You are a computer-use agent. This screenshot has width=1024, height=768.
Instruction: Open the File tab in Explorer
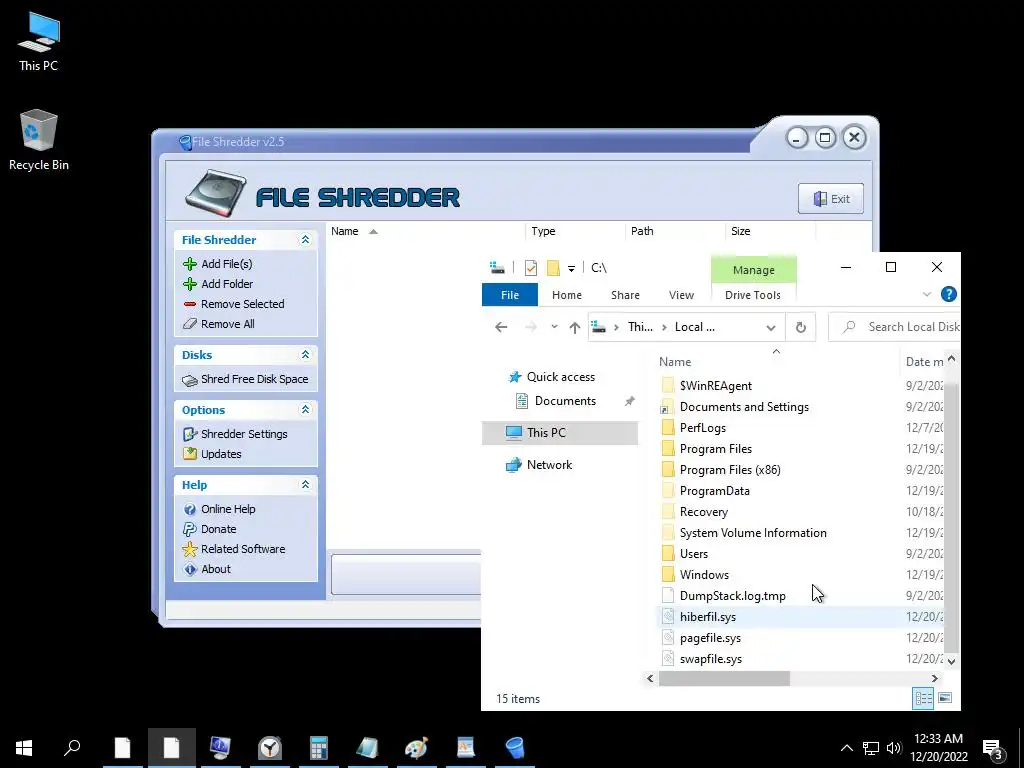pyautogui.click(x=510, y=295)
